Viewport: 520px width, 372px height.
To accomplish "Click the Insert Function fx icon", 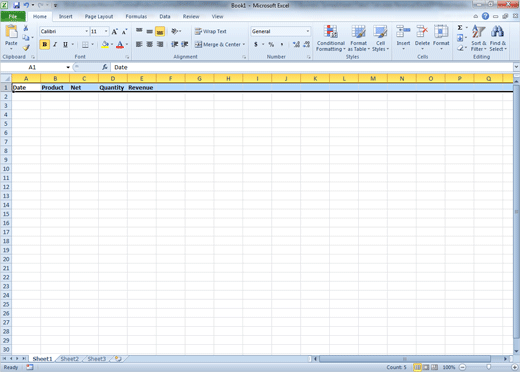I will point(105,67).
